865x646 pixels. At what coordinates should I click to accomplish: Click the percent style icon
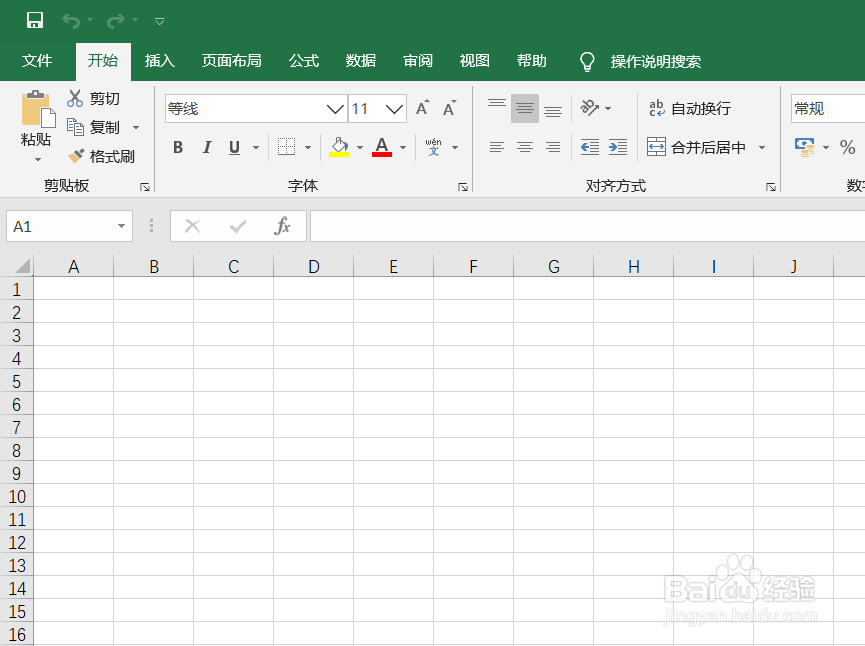[x=847, y=147]
